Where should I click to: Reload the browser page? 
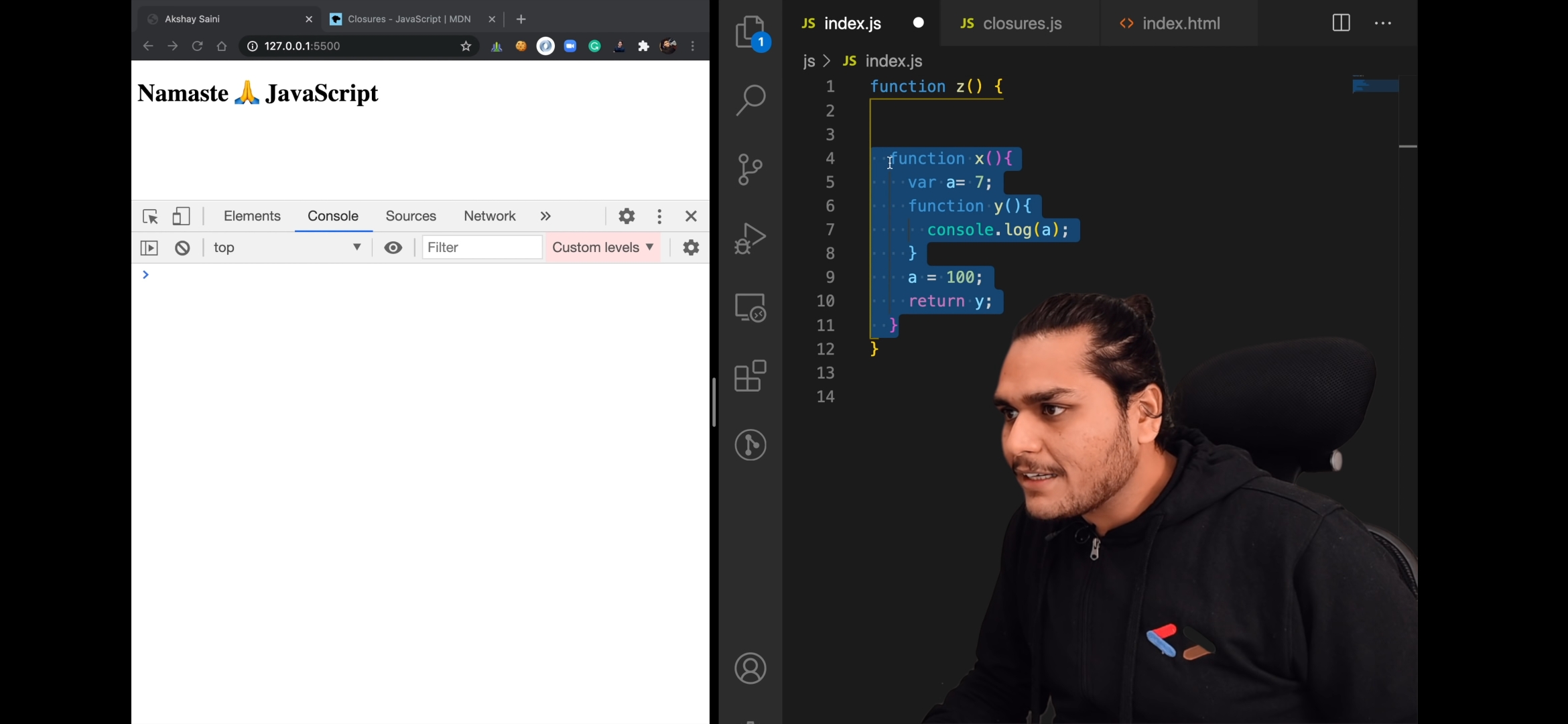pyautogui.click(x=197, y=46)
